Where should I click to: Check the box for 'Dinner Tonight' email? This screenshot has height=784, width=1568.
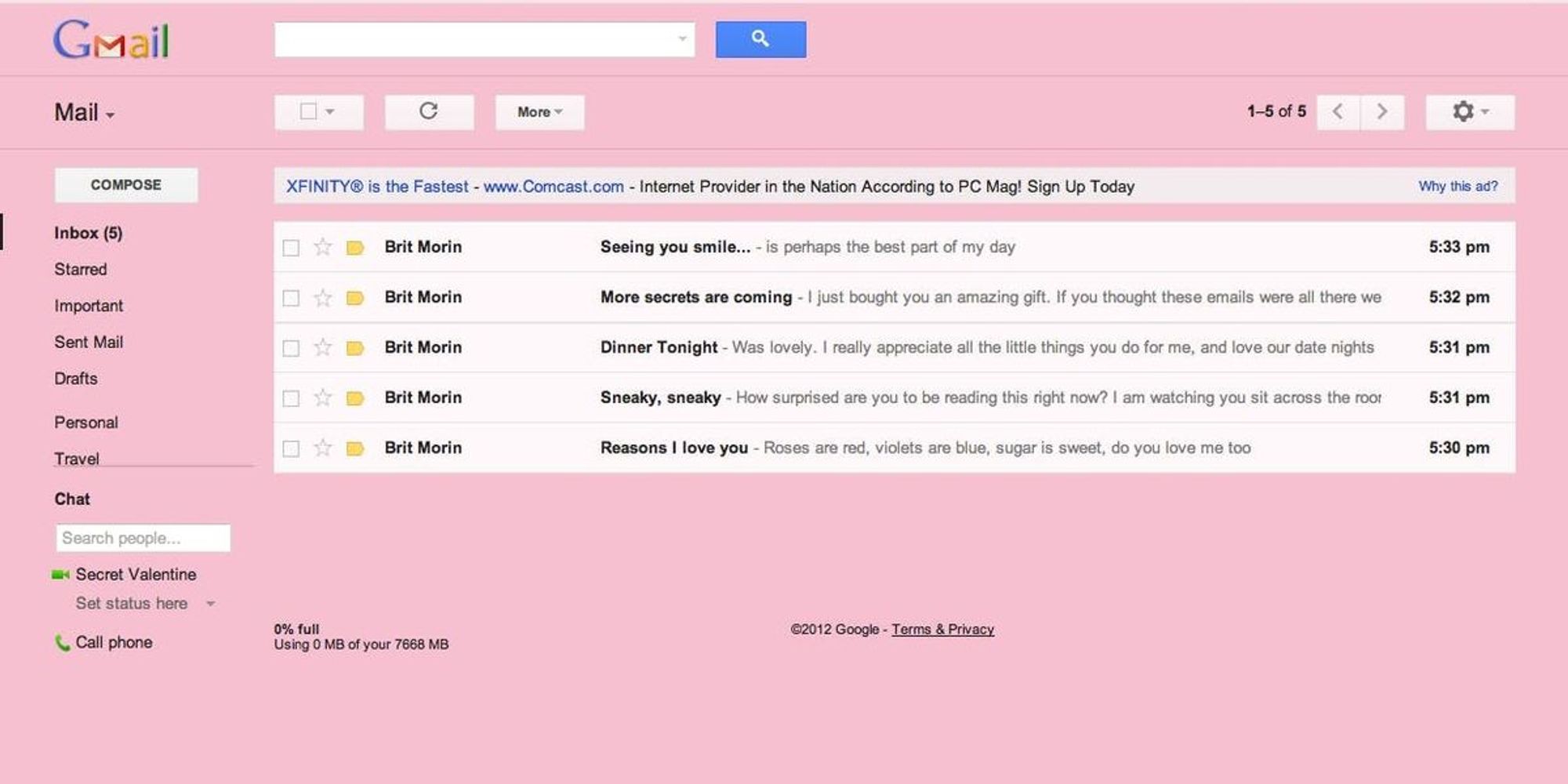[x=291, y=348]
